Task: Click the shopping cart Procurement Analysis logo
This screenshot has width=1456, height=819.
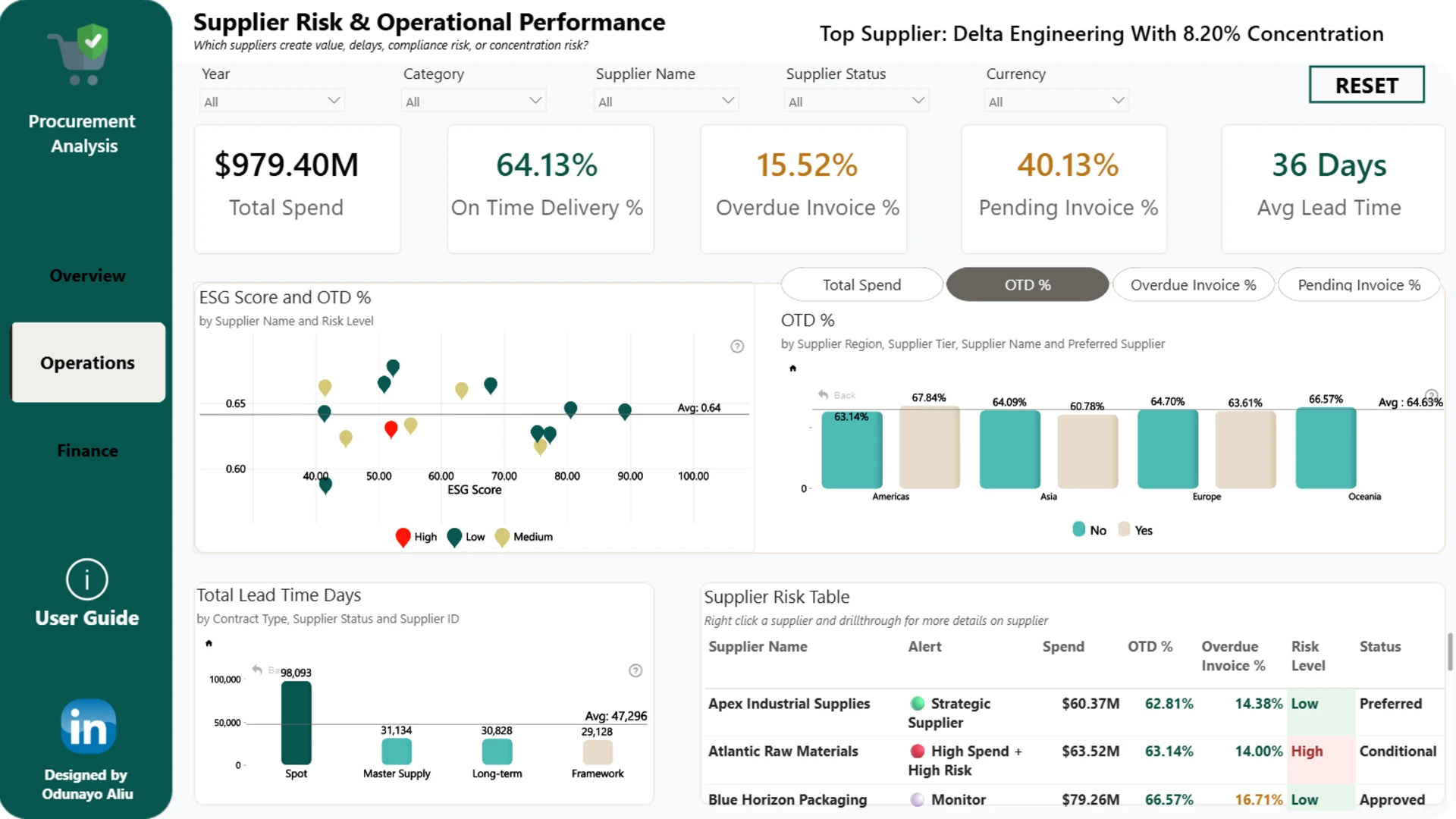Action: pyautogui.click(x=80, y=55)
